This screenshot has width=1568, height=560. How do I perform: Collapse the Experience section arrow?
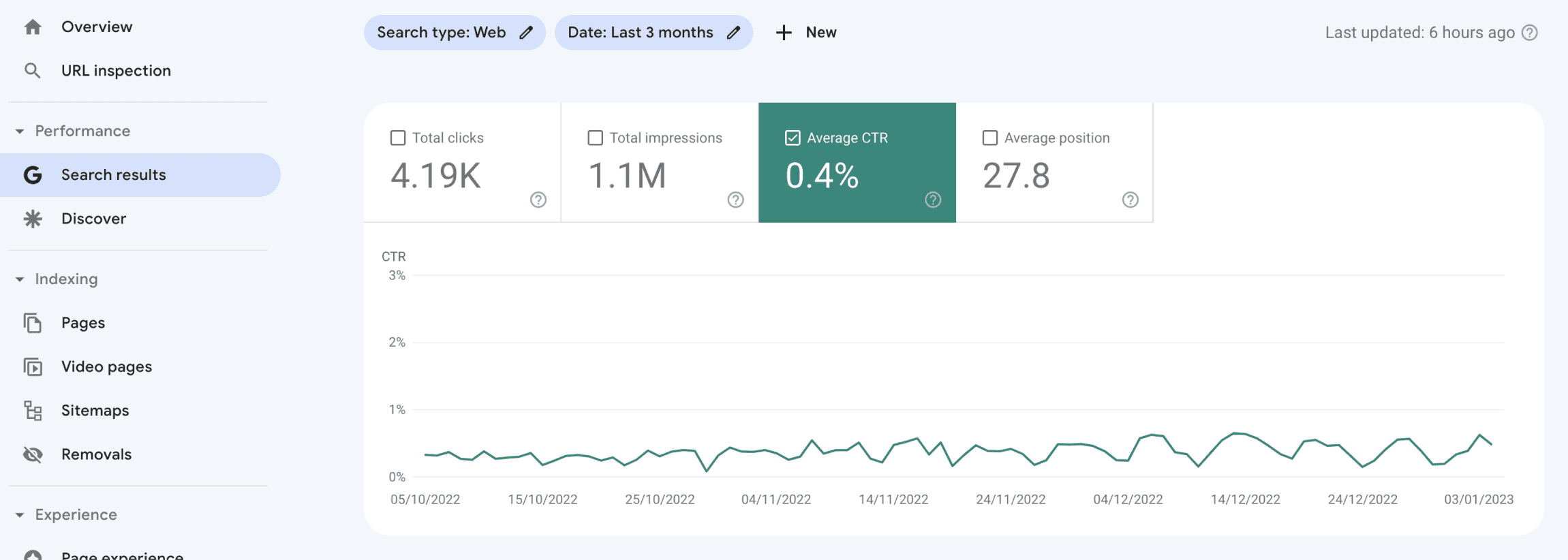[20, 515]
